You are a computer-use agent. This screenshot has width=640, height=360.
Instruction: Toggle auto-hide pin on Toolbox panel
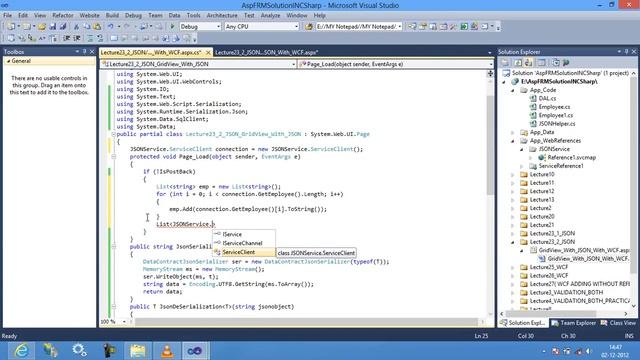point(84,52)
